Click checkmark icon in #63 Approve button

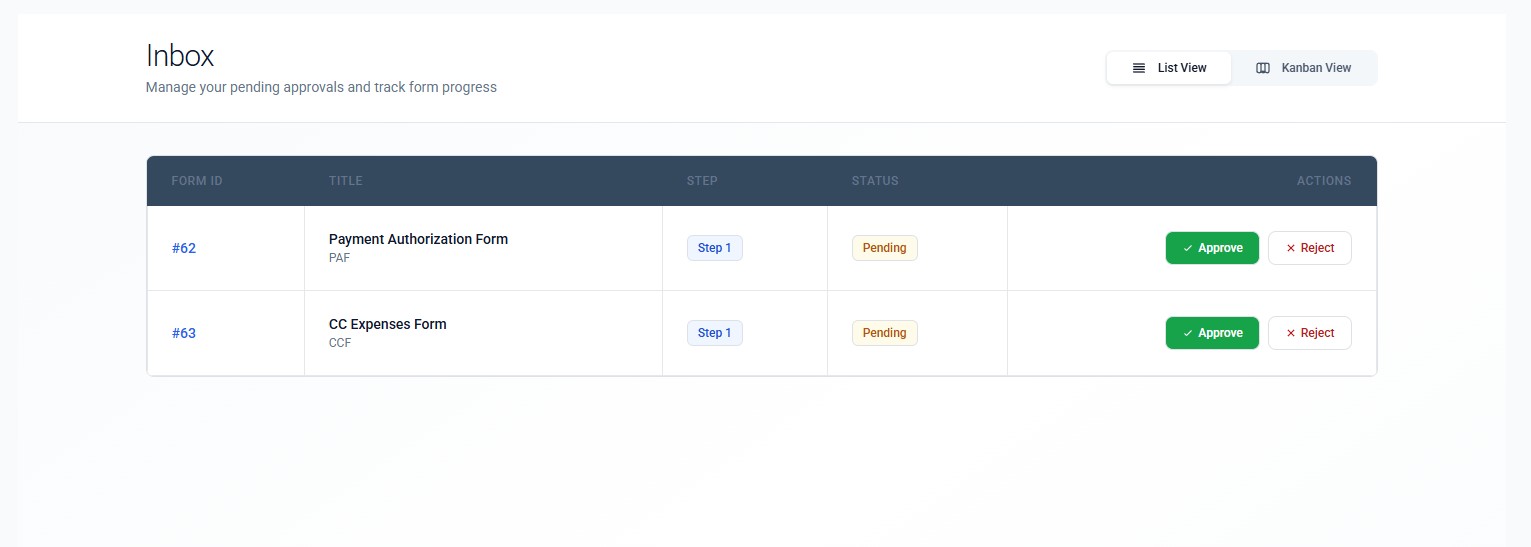point(1187,333)
